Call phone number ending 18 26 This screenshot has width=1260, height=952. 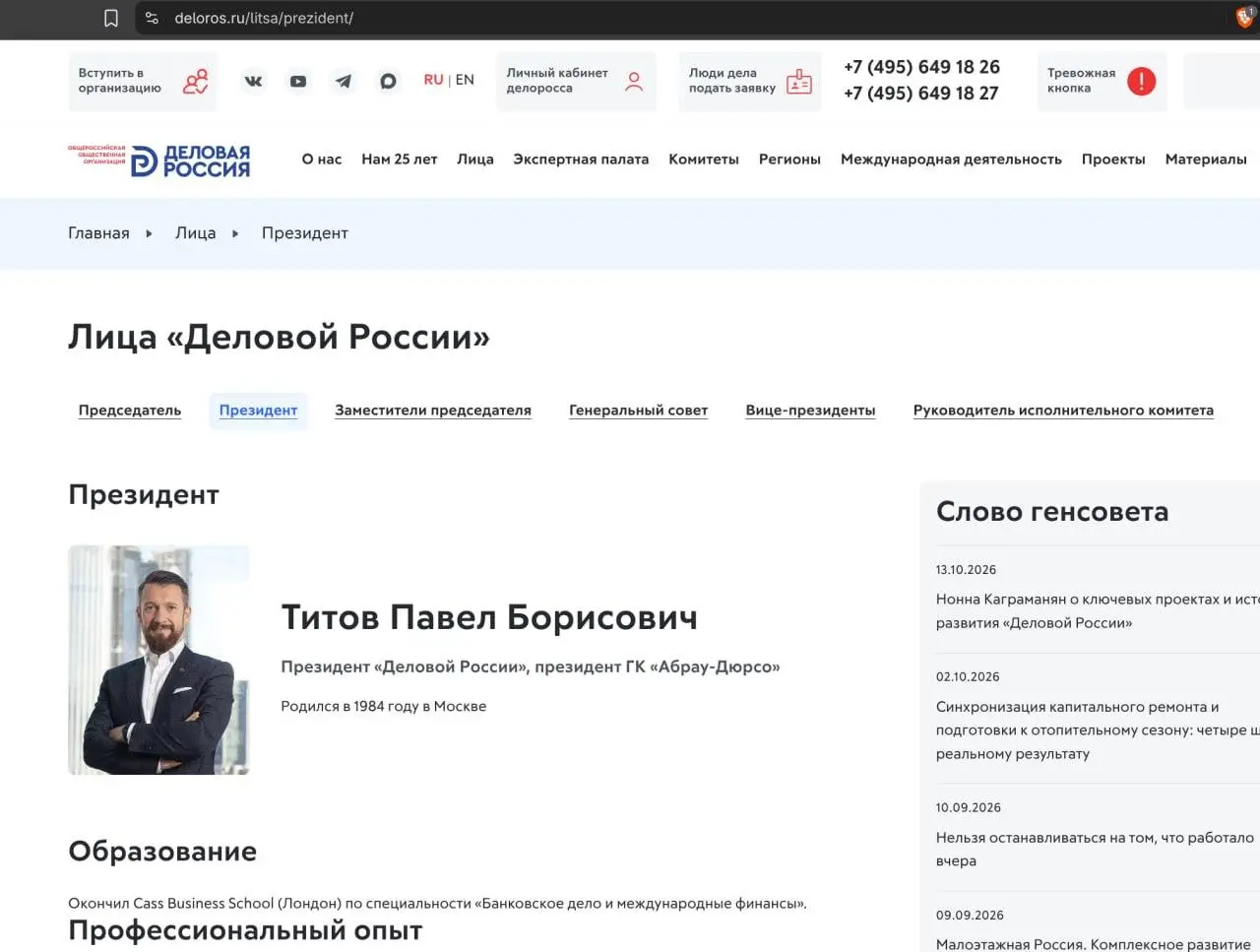[921, 67]
